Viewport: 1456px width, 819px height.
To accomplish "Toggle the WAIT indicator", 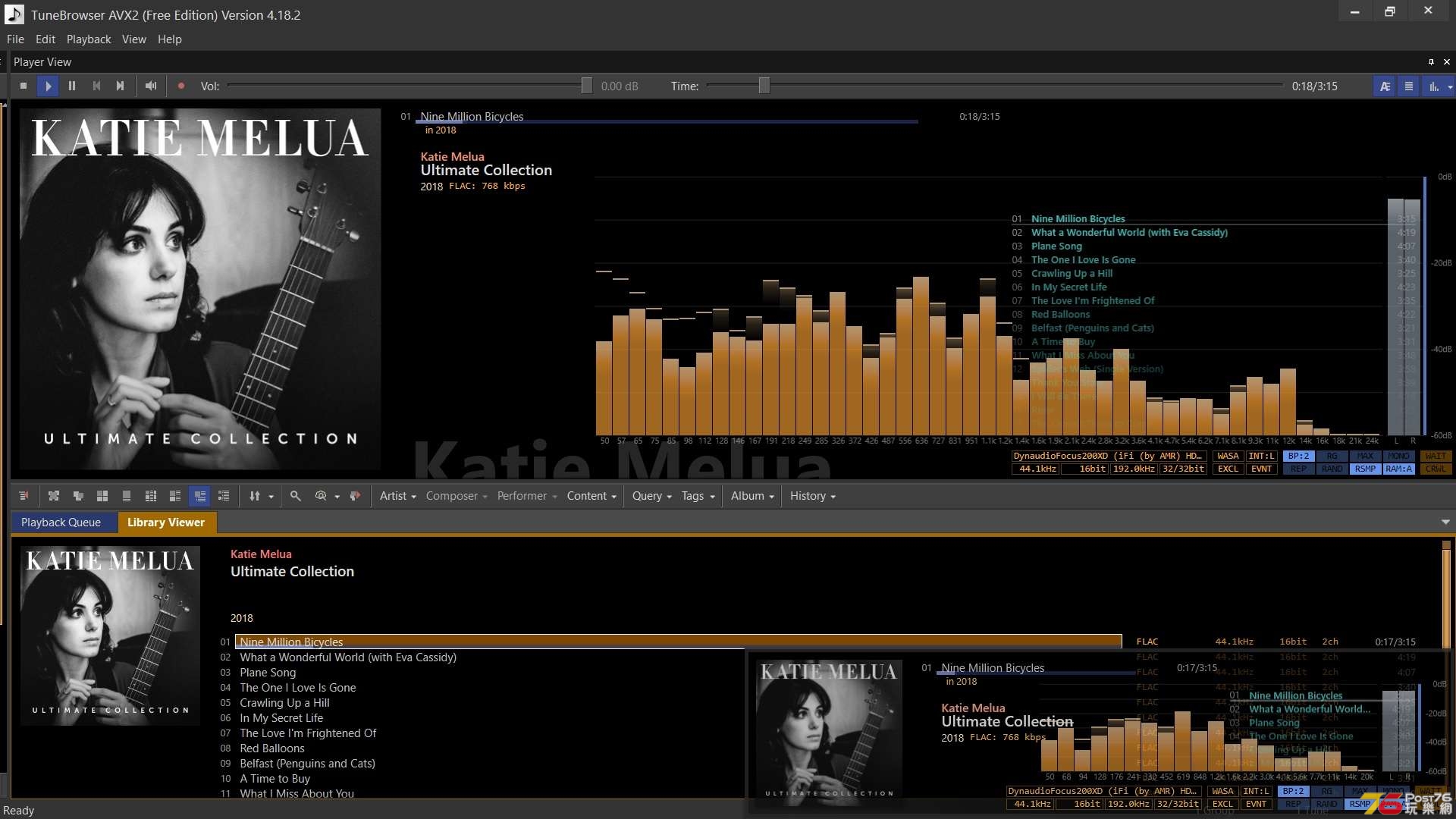I will click(1436, 457).
